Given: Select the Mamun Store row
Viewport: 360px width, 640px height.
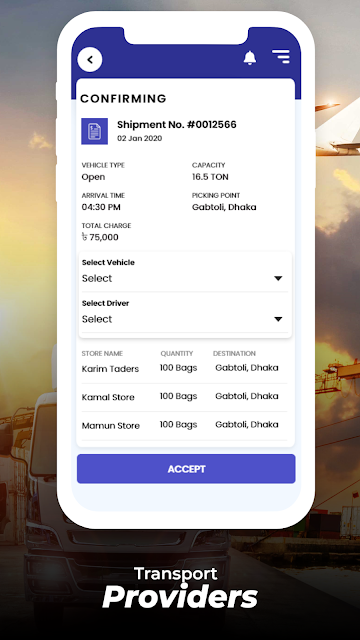Looking at the screenshot, I should pos(184,425).
